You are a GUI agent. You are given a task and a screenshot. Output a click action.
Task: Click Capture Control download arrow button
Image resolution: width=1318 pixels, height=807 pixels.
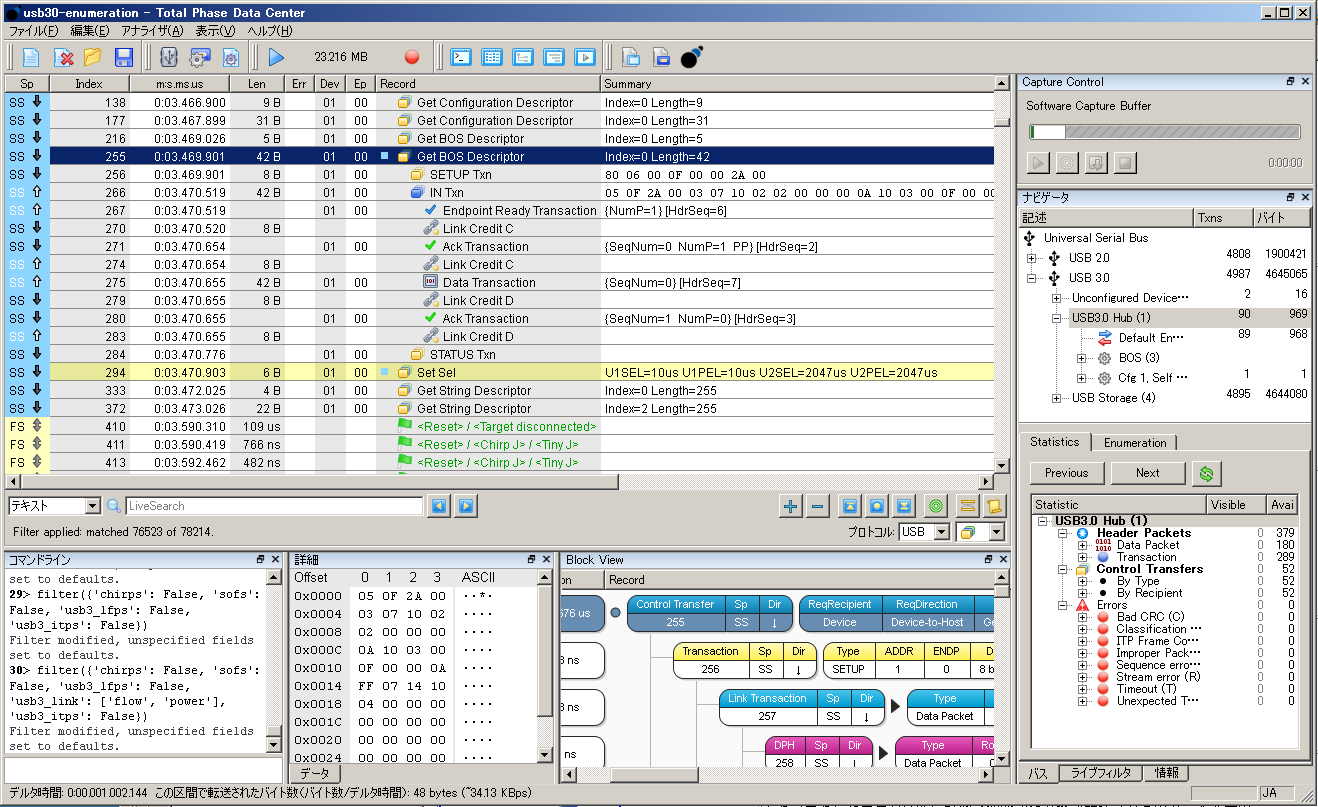click(1097, 162)
